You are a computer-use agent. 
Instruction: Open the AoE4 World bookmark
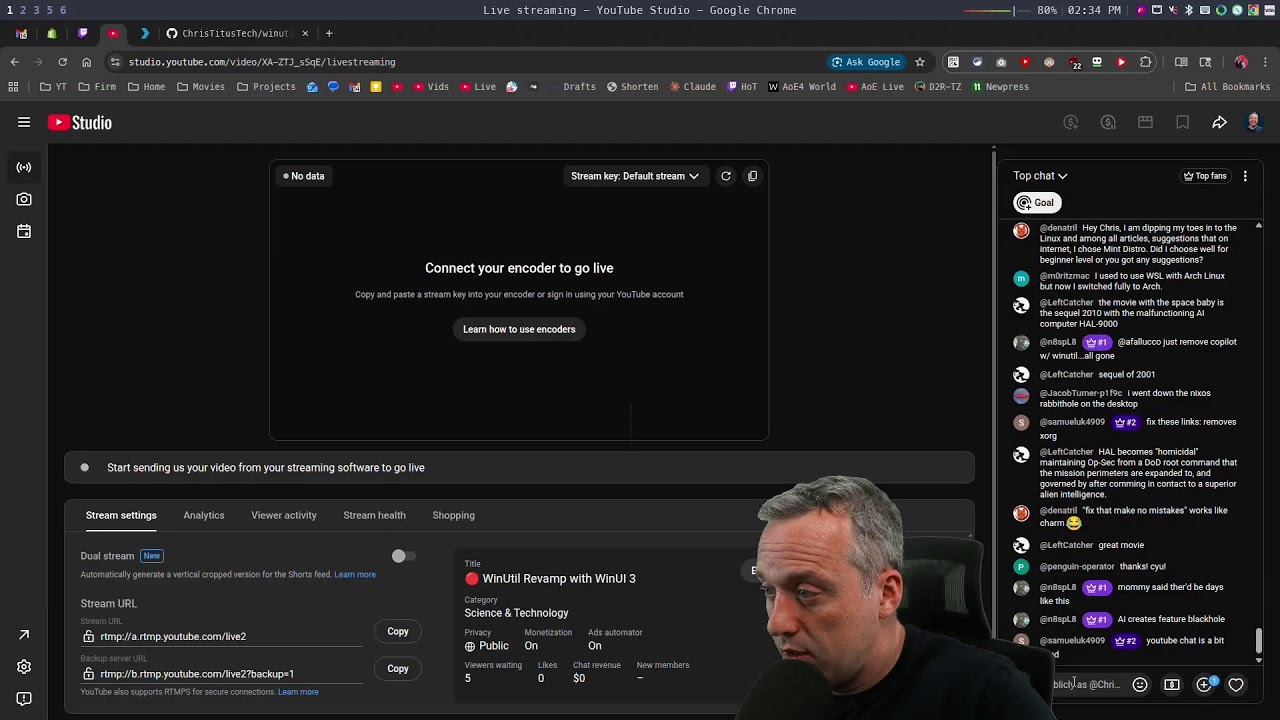[x=802, y=87]
